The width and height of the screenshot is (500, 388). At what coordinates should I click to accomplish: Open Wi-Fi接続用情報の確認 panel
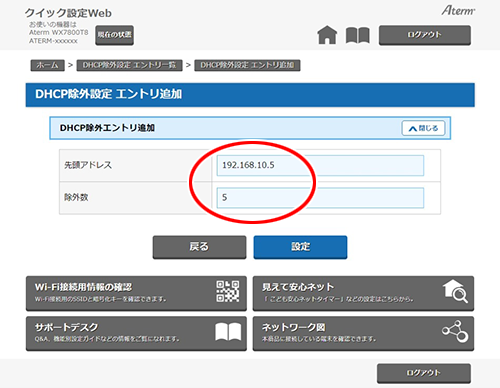pos(136,293)
